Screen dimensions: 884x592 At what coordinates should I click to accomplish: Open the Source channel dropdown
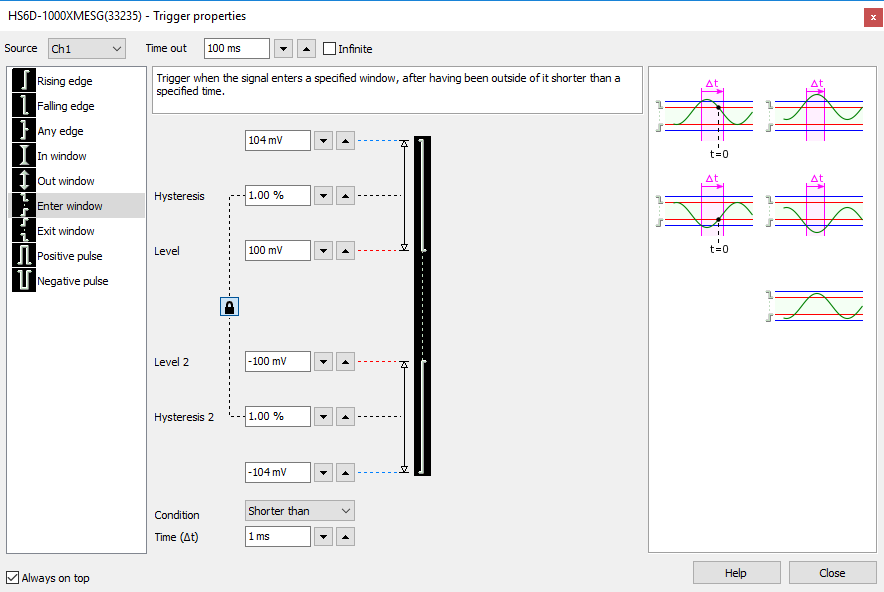coord(87,49)
